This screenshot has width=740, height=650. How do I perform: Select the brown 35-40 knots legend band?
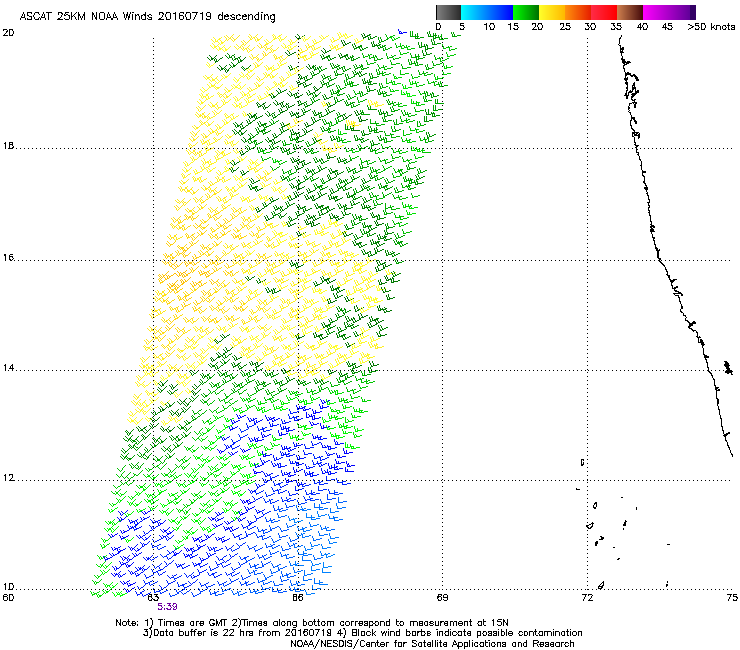630,12
